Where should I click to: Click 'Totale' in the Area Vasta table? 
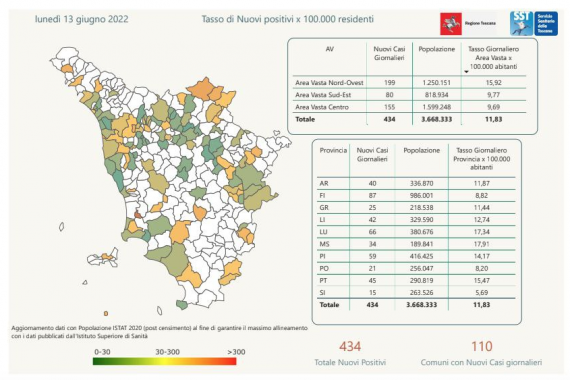tap(305, 119)
